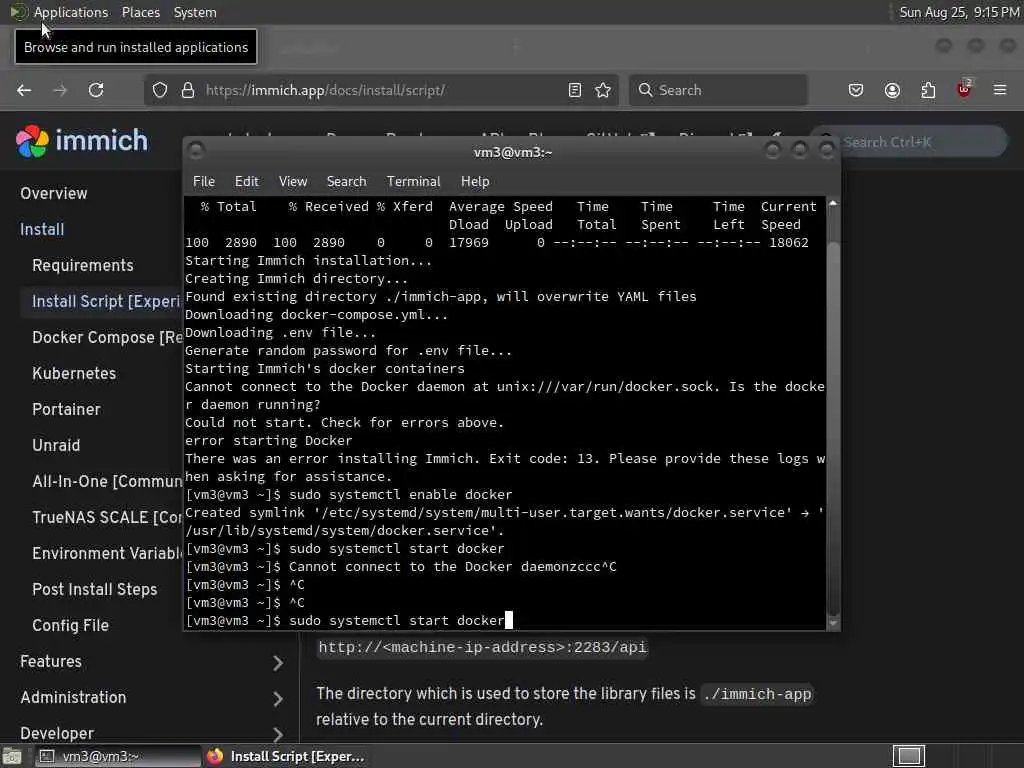Open the Requirements docs page

tap(83, 265)
